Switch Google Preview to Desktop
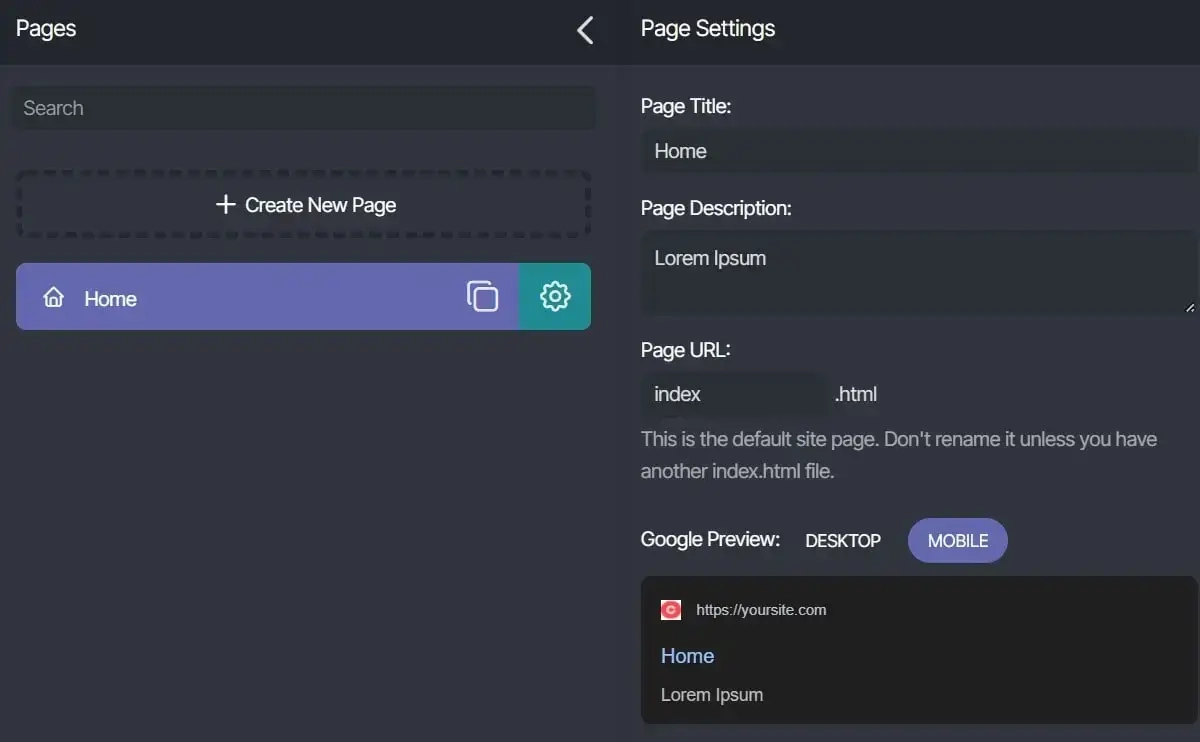 (843, 541)
